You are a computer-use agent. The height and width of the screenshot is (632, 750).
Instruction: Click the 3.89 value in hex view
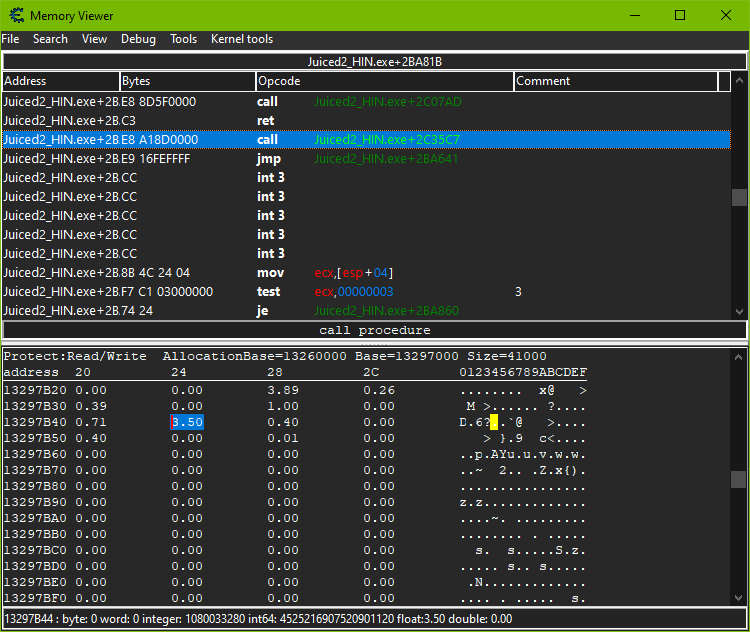click(282, 390)
